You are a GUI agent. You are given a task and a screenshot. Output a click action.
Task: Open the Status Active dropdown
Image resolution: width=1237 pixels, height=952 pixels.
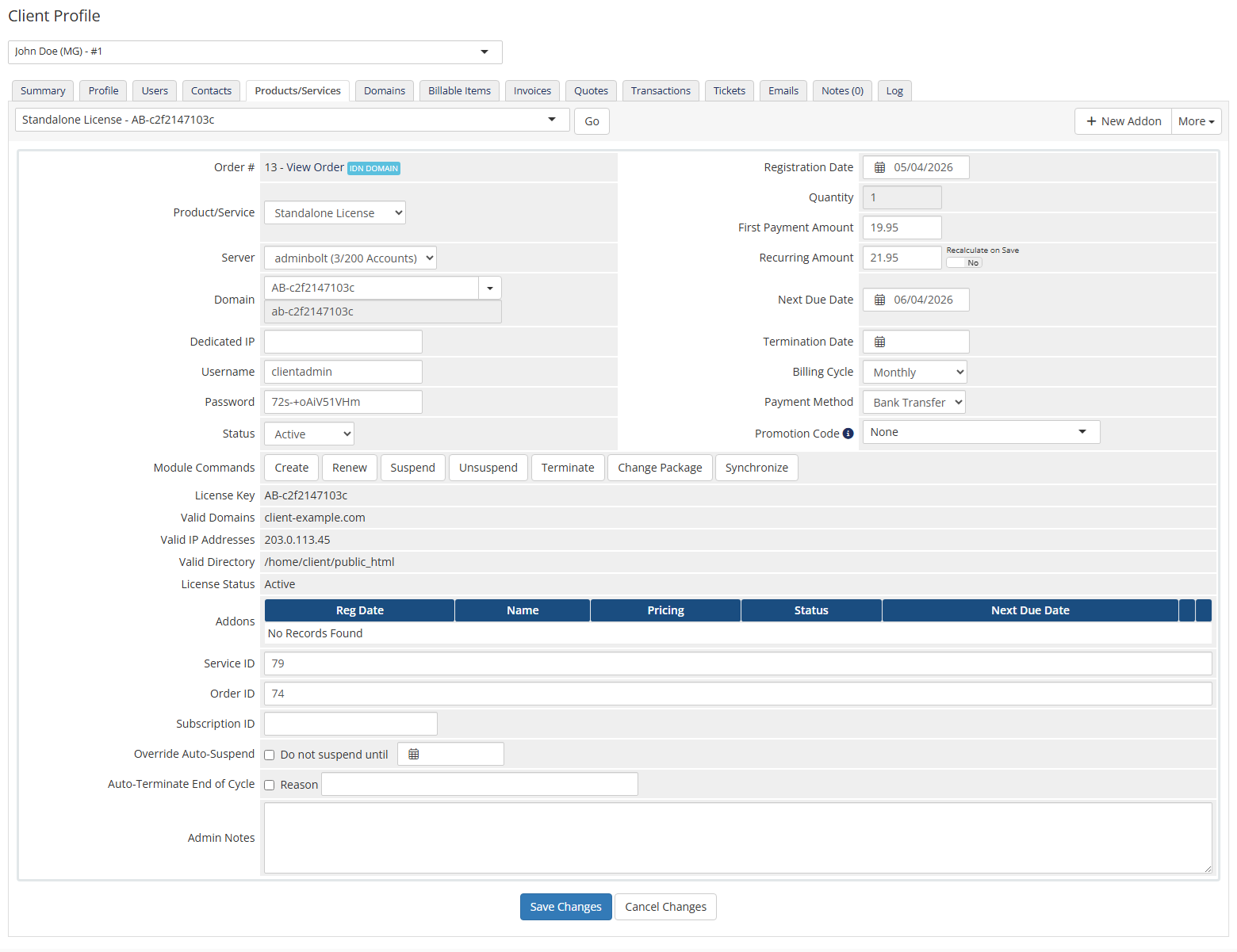(x=309, y=434)
